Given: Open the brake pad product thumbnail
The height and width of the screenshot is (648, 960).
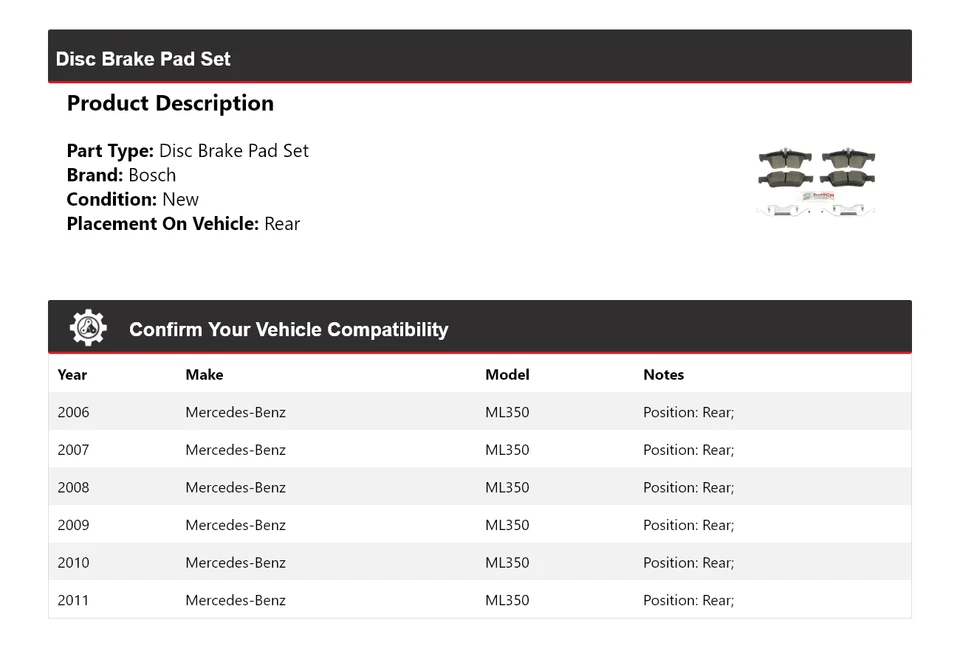Looking at the screenshot, I should (816, 182).
